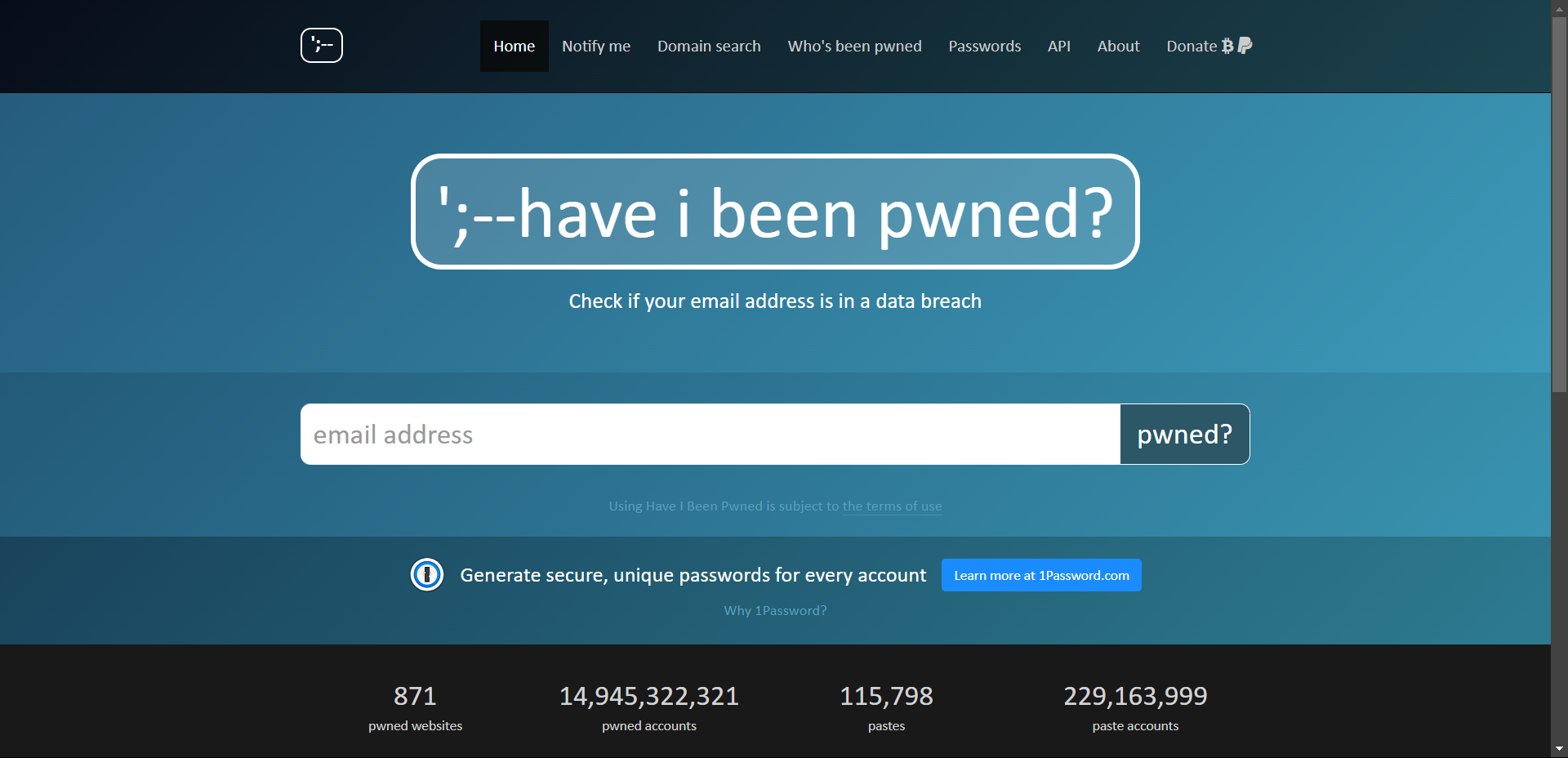This screenshot has width=1568, height=758.
Task: Click the Why 1Password? link
Action: click(x=774, y=610)
